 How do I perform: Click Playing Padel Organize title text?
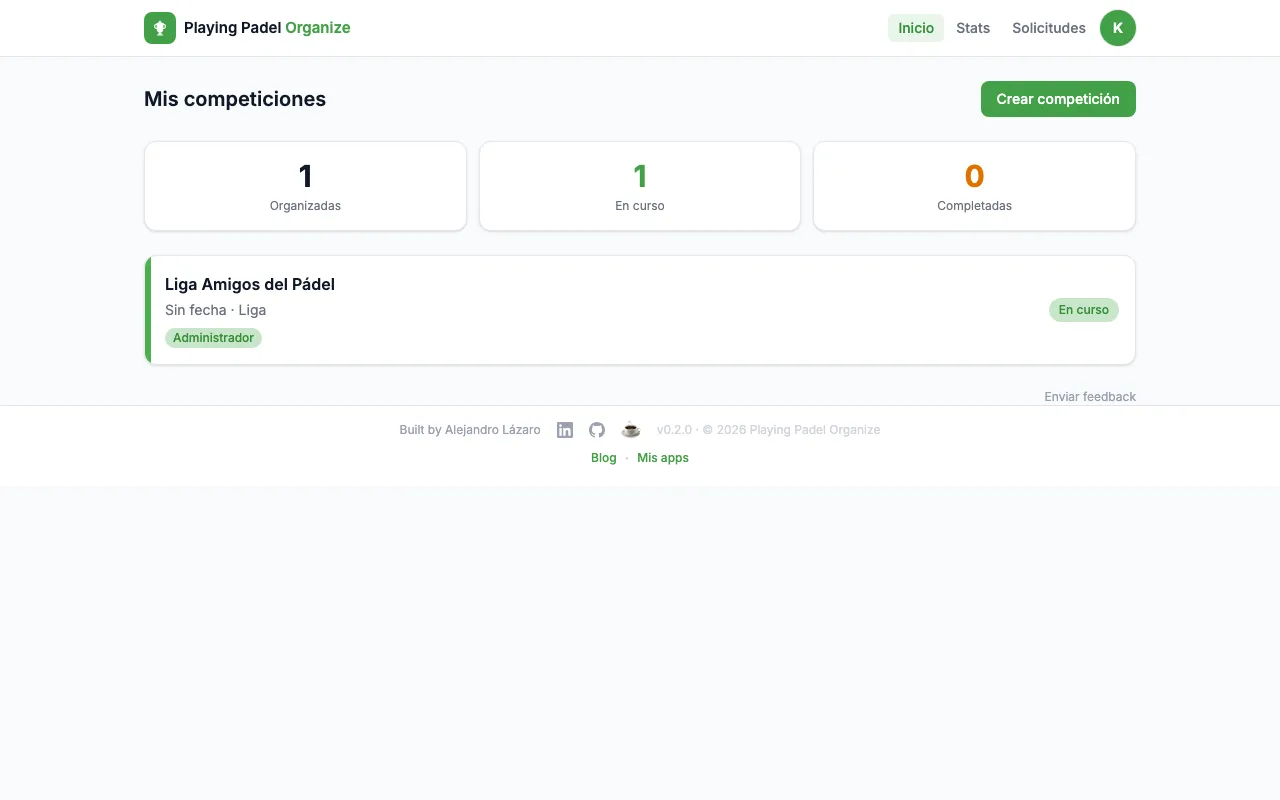[x=267, y=28]
